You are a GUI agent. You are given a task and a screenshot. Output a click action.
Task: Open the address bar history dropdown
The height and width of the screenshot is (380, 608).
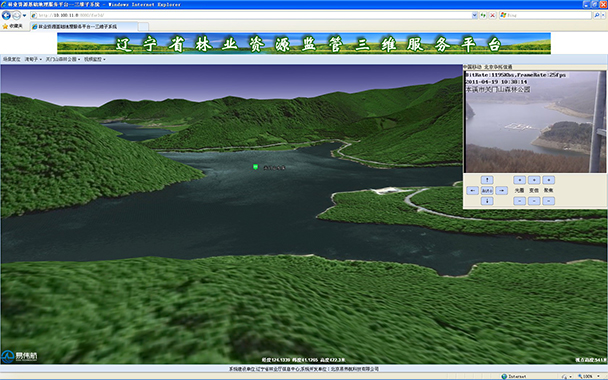(x=475, y=15)
